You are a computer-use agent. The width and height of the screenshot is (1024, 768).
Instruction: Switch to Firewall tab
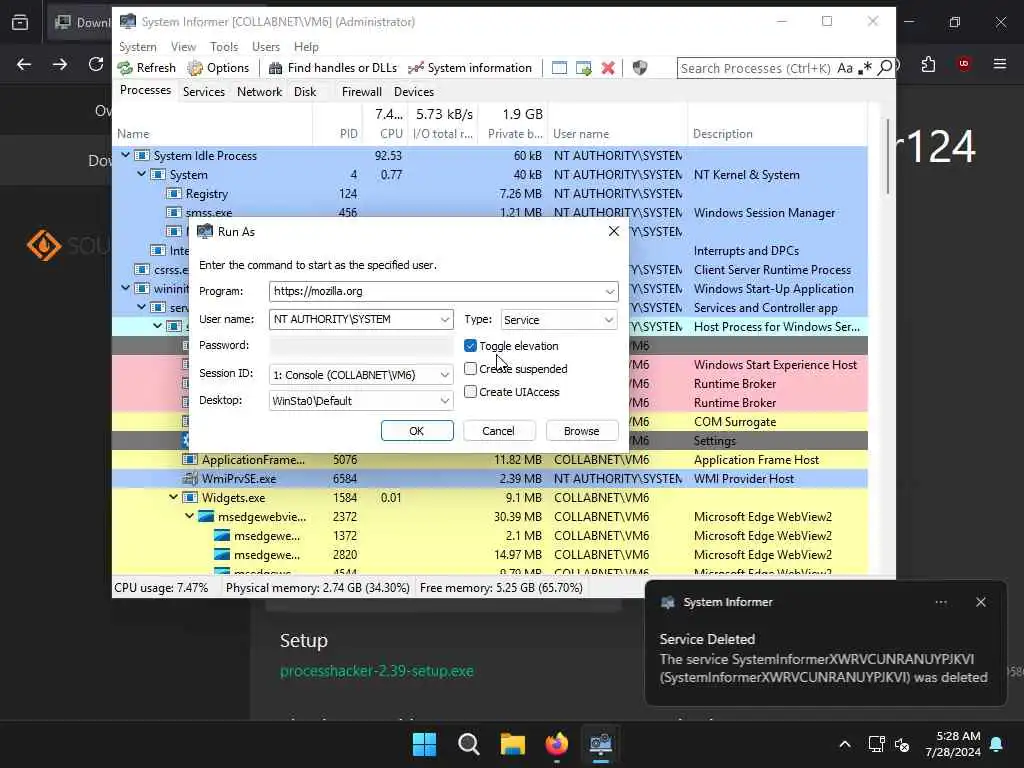[x=361, y=91]
